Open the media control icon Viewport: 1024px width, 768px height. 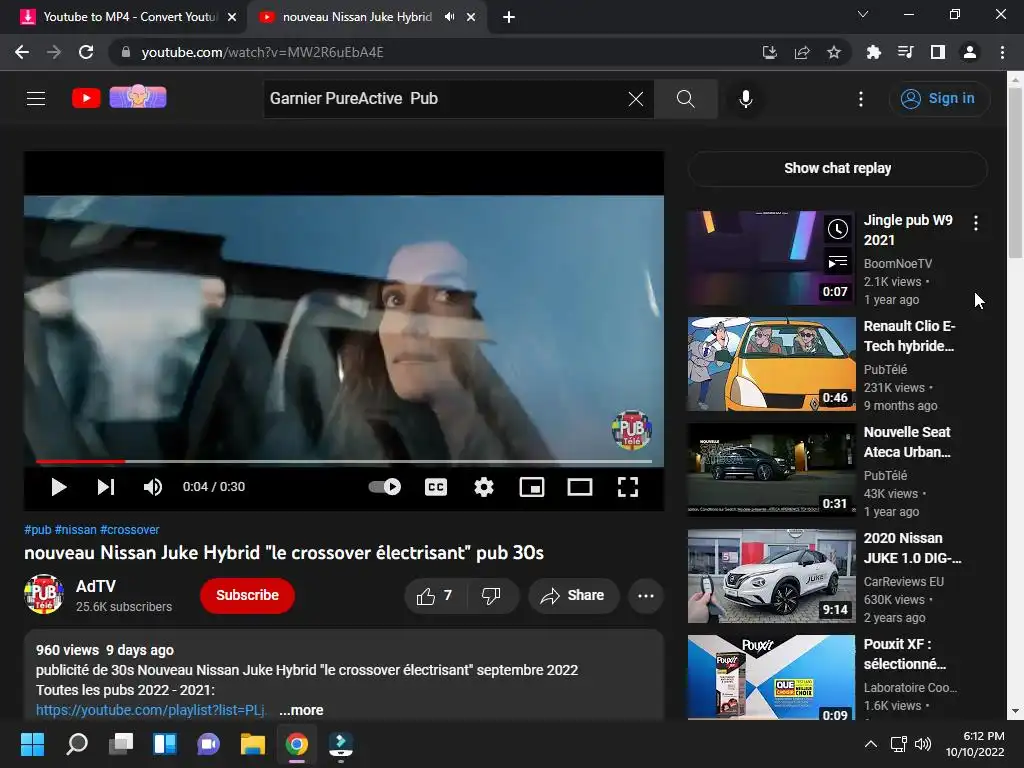coord(905,52)
